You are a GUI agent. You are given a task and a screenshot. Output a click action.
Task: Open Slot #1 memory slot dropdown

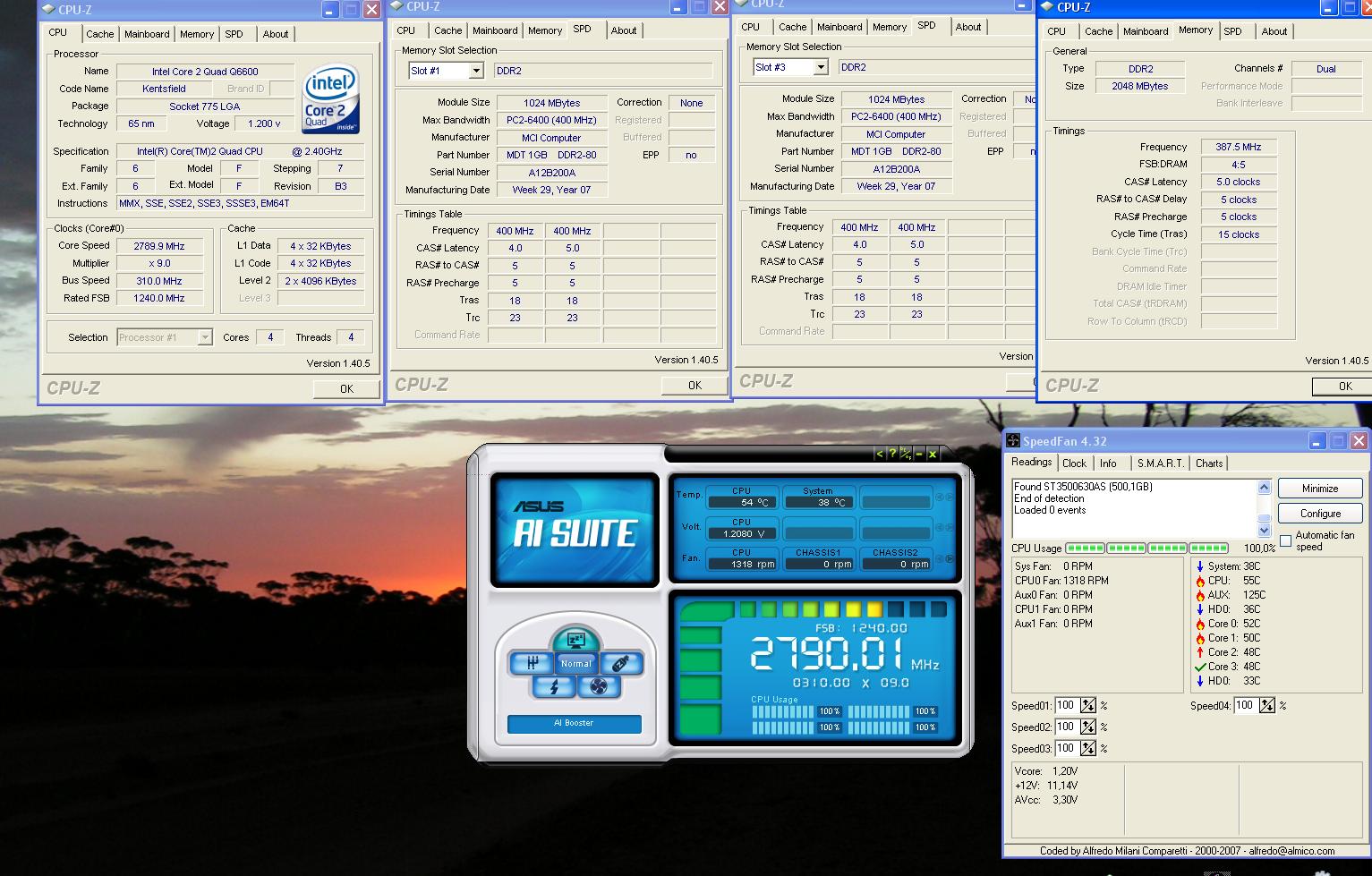[x=476, y=71]
